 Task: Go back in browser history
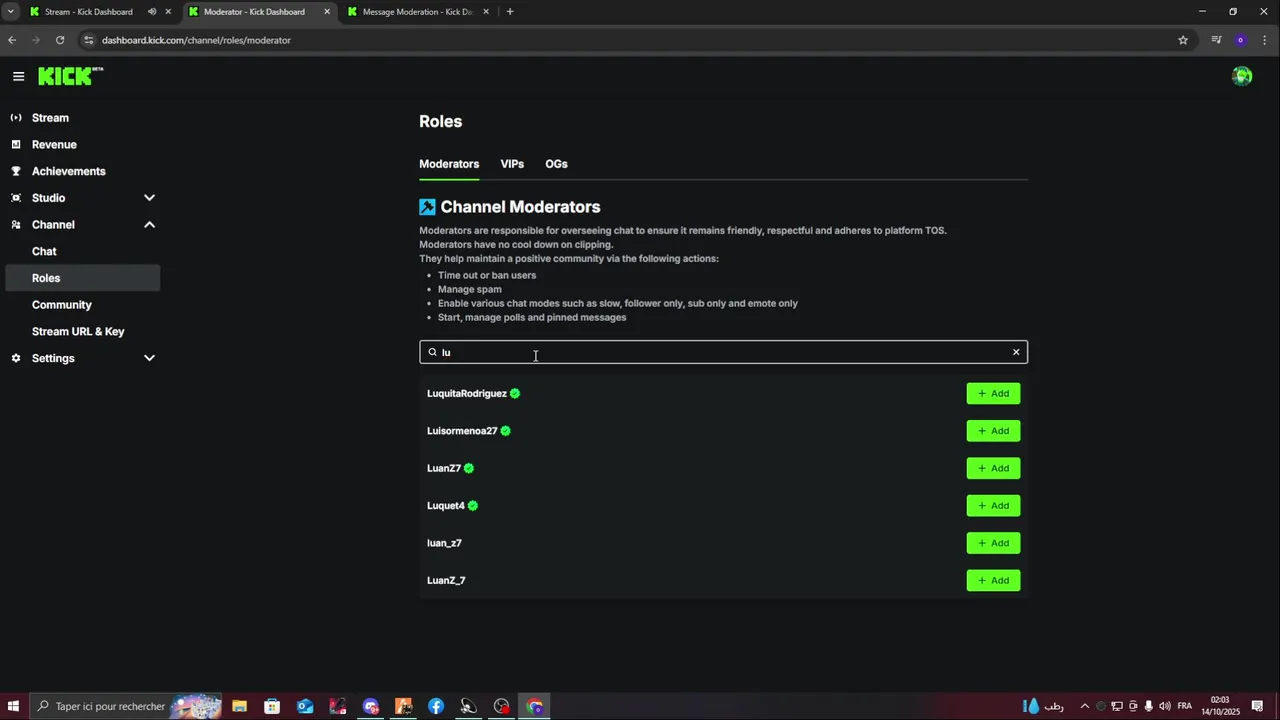(x=12, y=40)
